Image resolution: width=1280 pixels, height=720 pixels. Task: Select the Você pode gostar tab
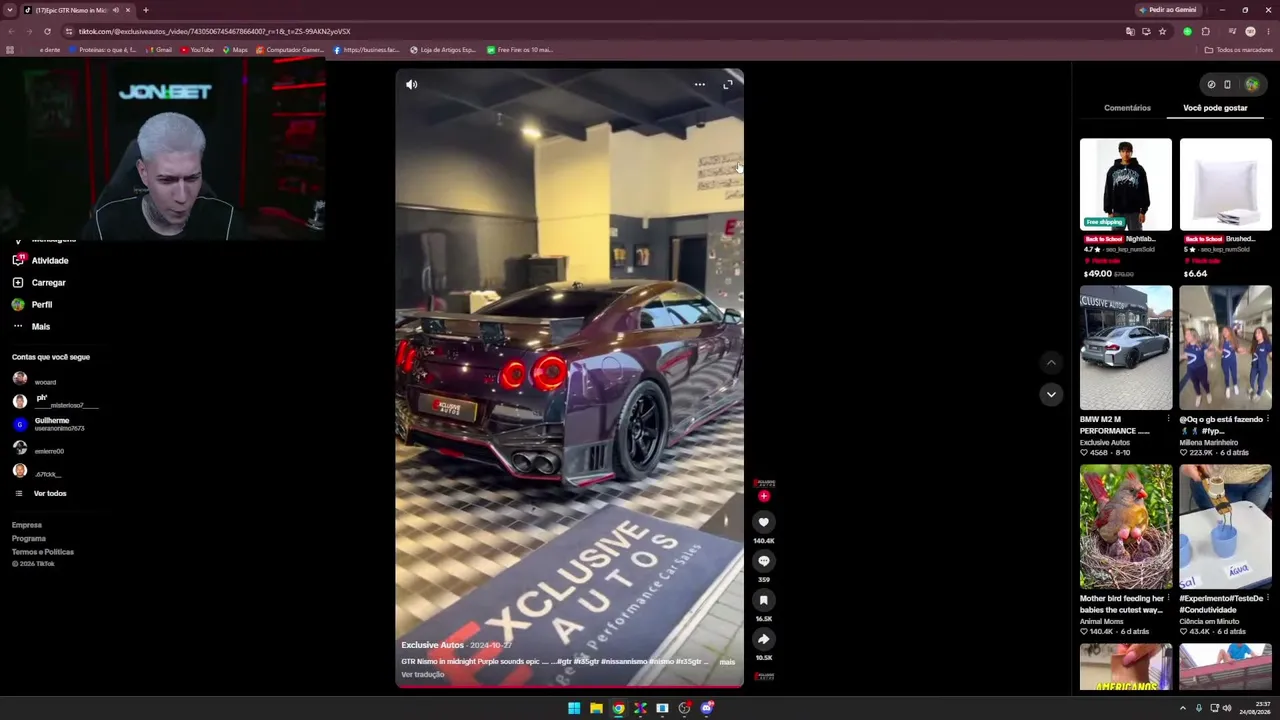click(x=1215, y=108)
